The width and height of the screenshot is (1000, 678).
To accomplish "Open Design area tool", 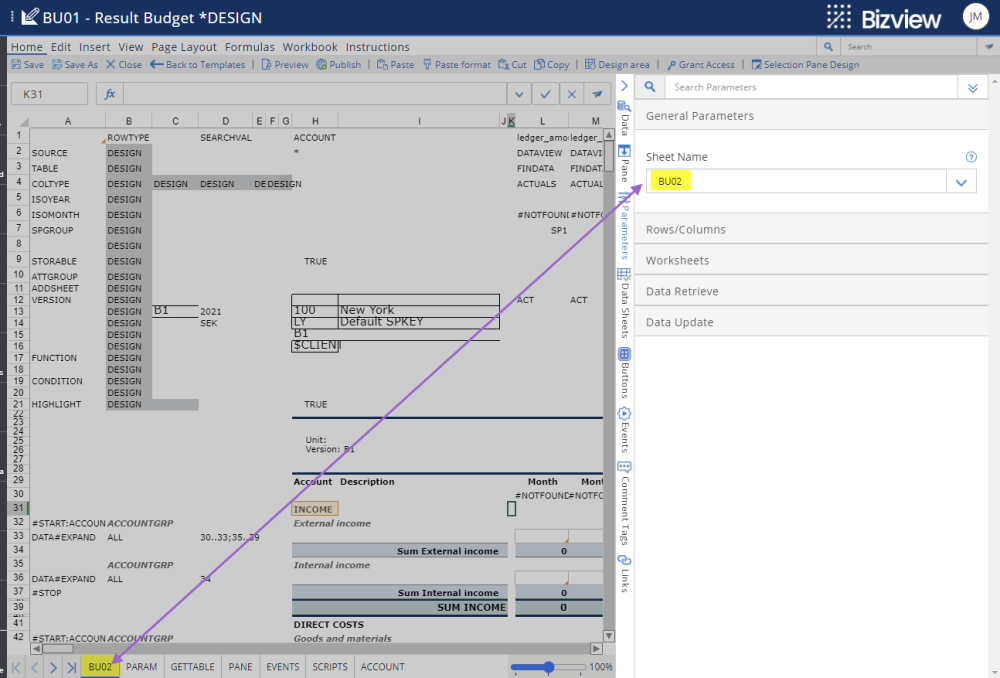I will [x=617, y=64].
